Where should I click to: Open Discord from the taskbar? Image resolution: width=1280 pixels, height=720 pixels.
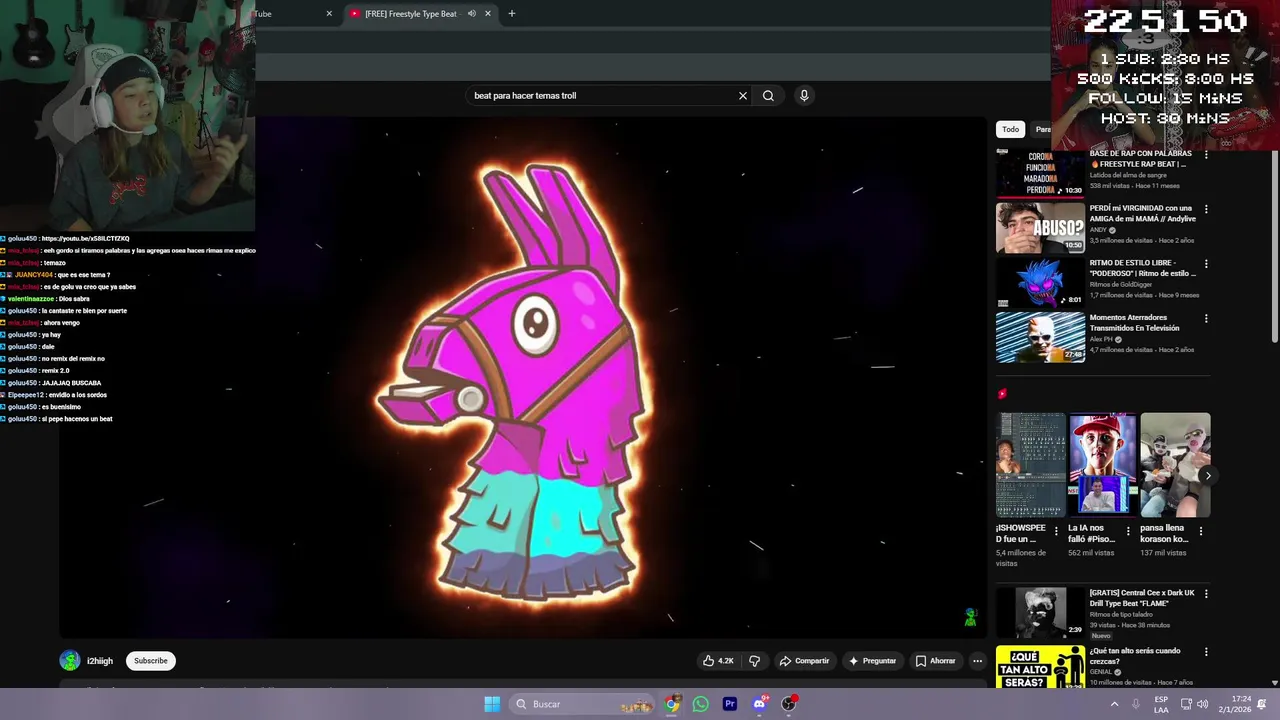coord(759,704)
